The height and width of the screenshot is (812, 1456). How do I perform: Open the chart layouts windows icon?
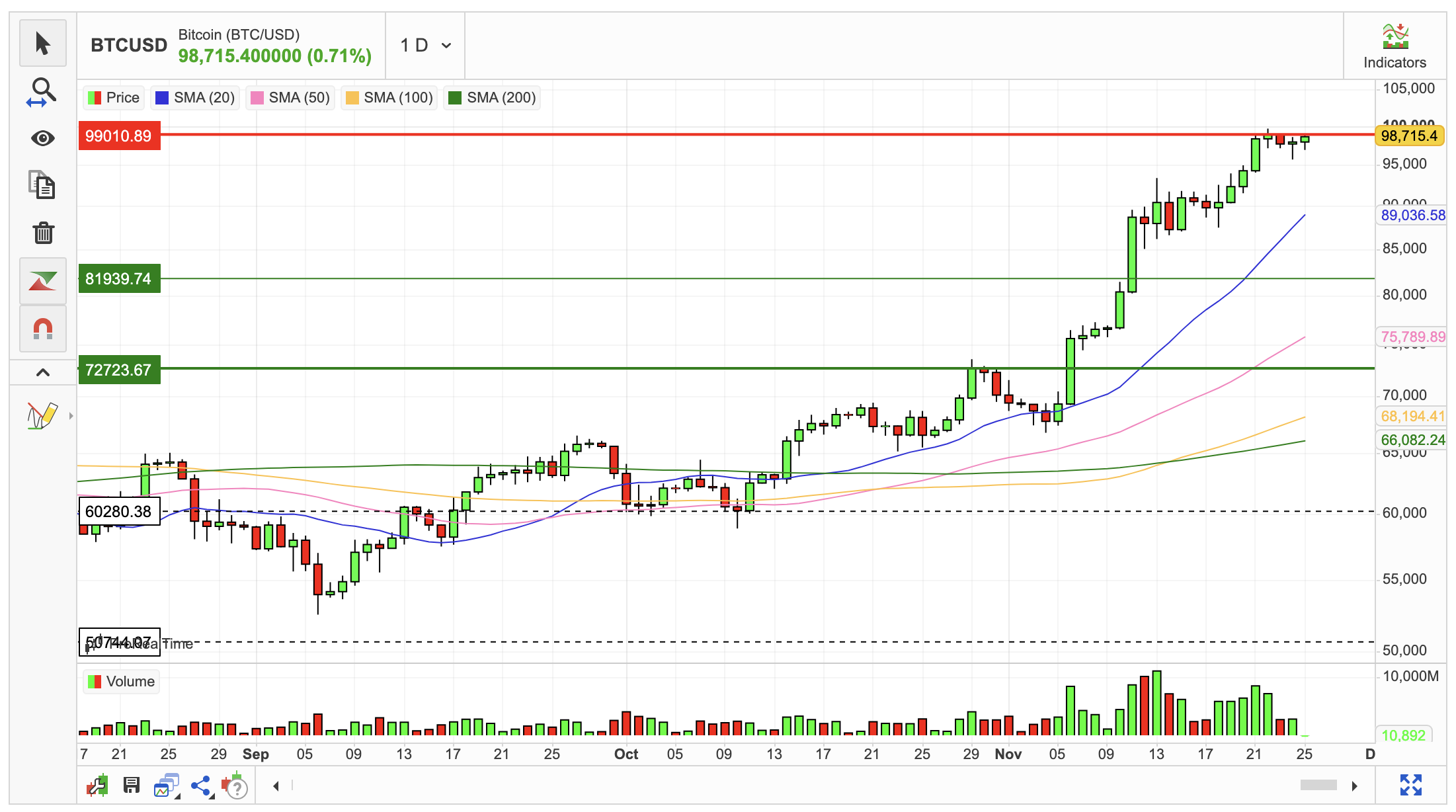(167, 786)
